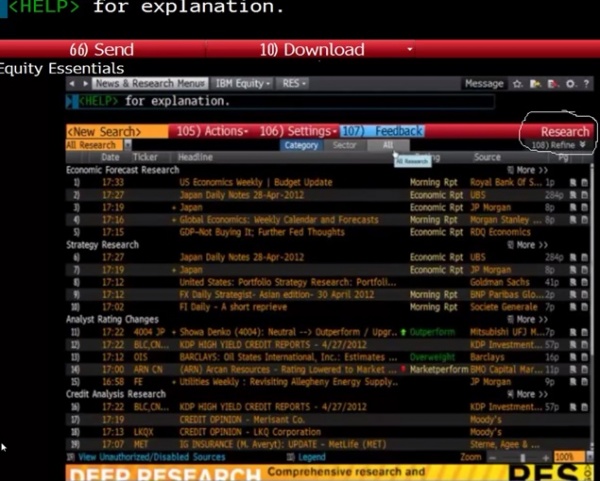
Task: Click preview icon on row 2 Japan Daily Notes
Action: pos(573,195)
